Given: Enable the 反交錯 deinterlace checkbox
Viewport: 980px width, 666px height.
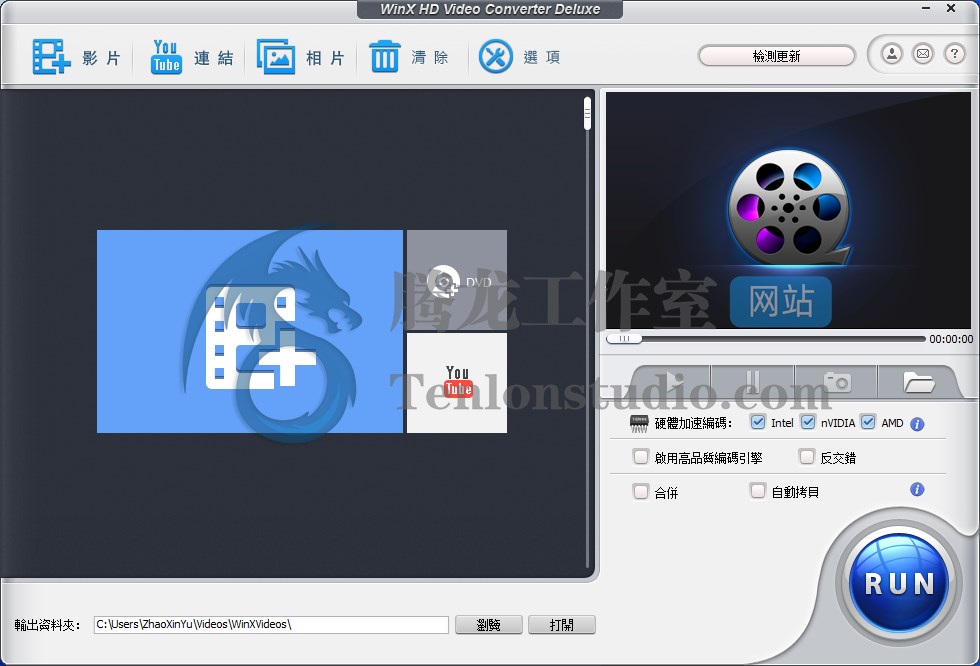Looking at the screenshot, I should (807, 457).
